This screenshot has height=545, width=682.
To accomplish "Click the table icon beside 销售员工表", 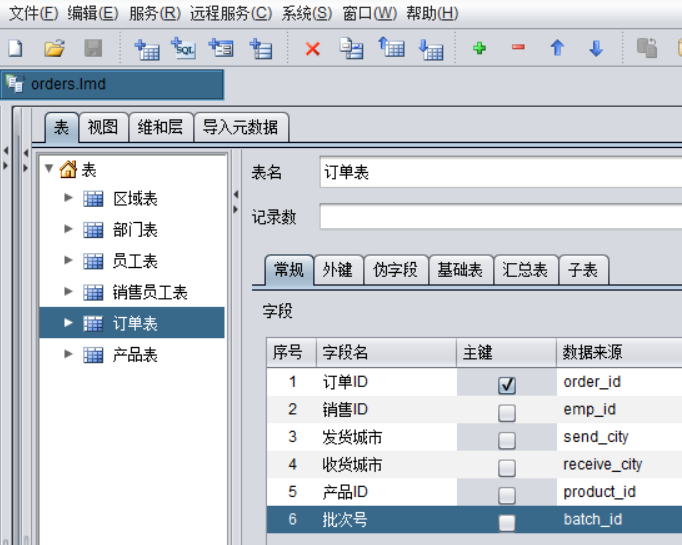I will (x=93, y=293).
